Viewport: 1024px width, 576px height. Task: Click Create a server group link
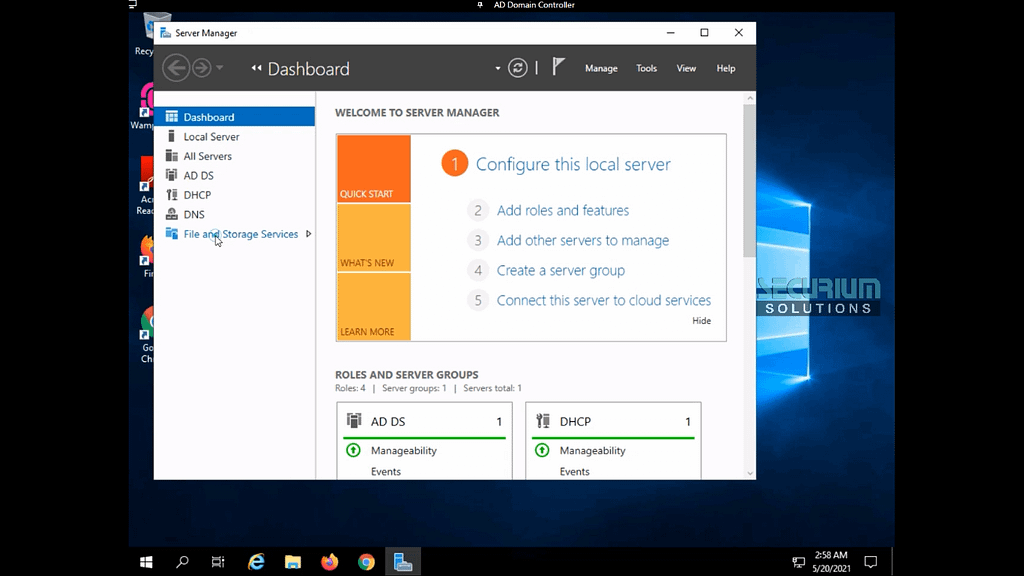click(x=560, y=270)
